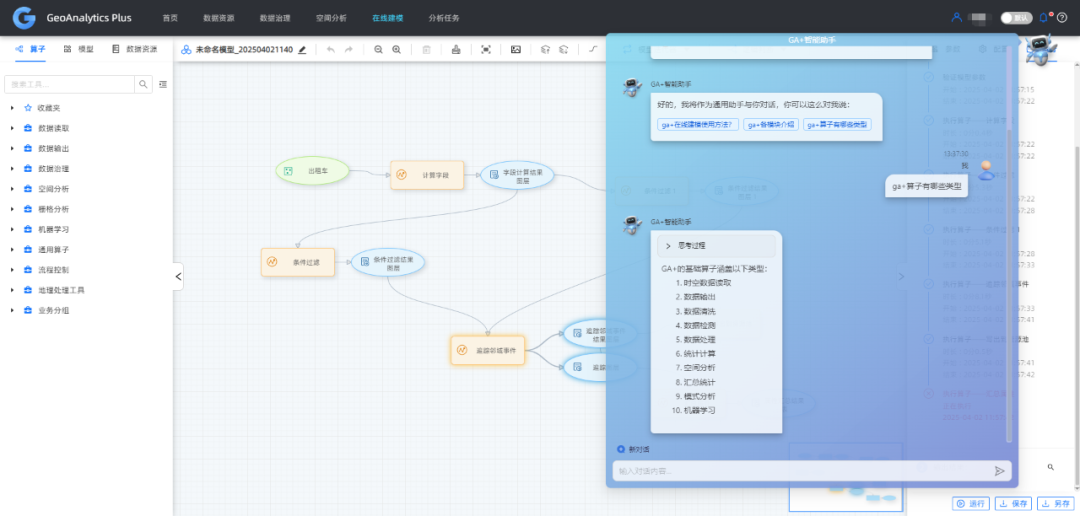Click the 运行 run button
The height and width of the screenshot is (516, 1080).
[971, 504]
